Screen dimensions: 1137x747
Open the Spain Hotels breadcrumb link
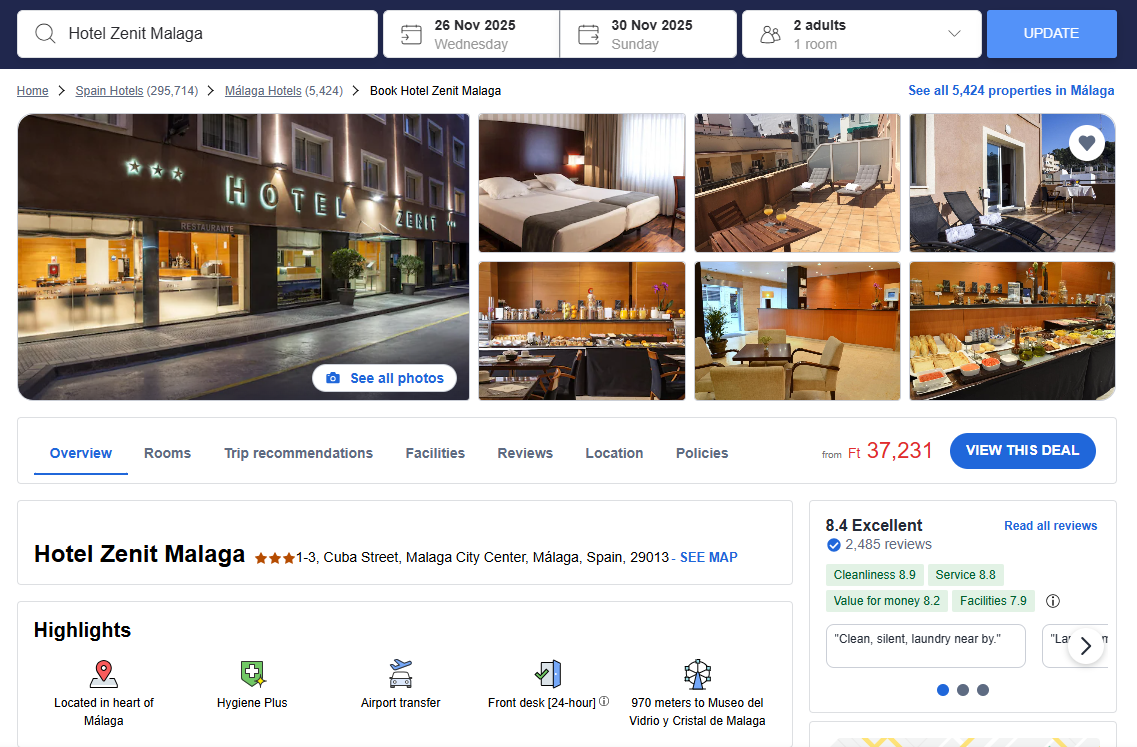tap(109, 91)
